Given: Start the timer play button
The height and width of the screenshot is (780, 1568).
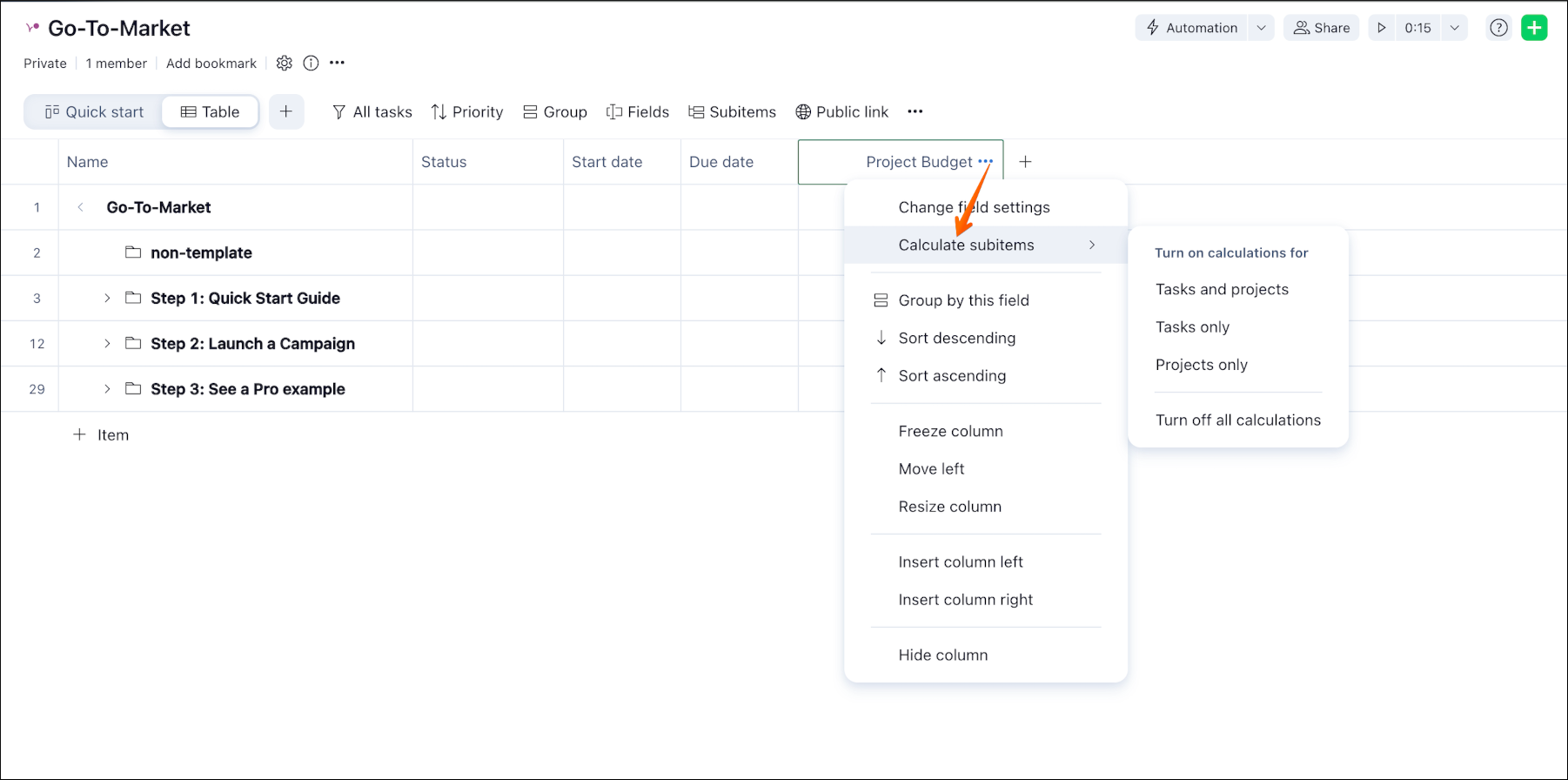Looking at the screenshot, I should pyautogui.click(x=1381, y=28).
